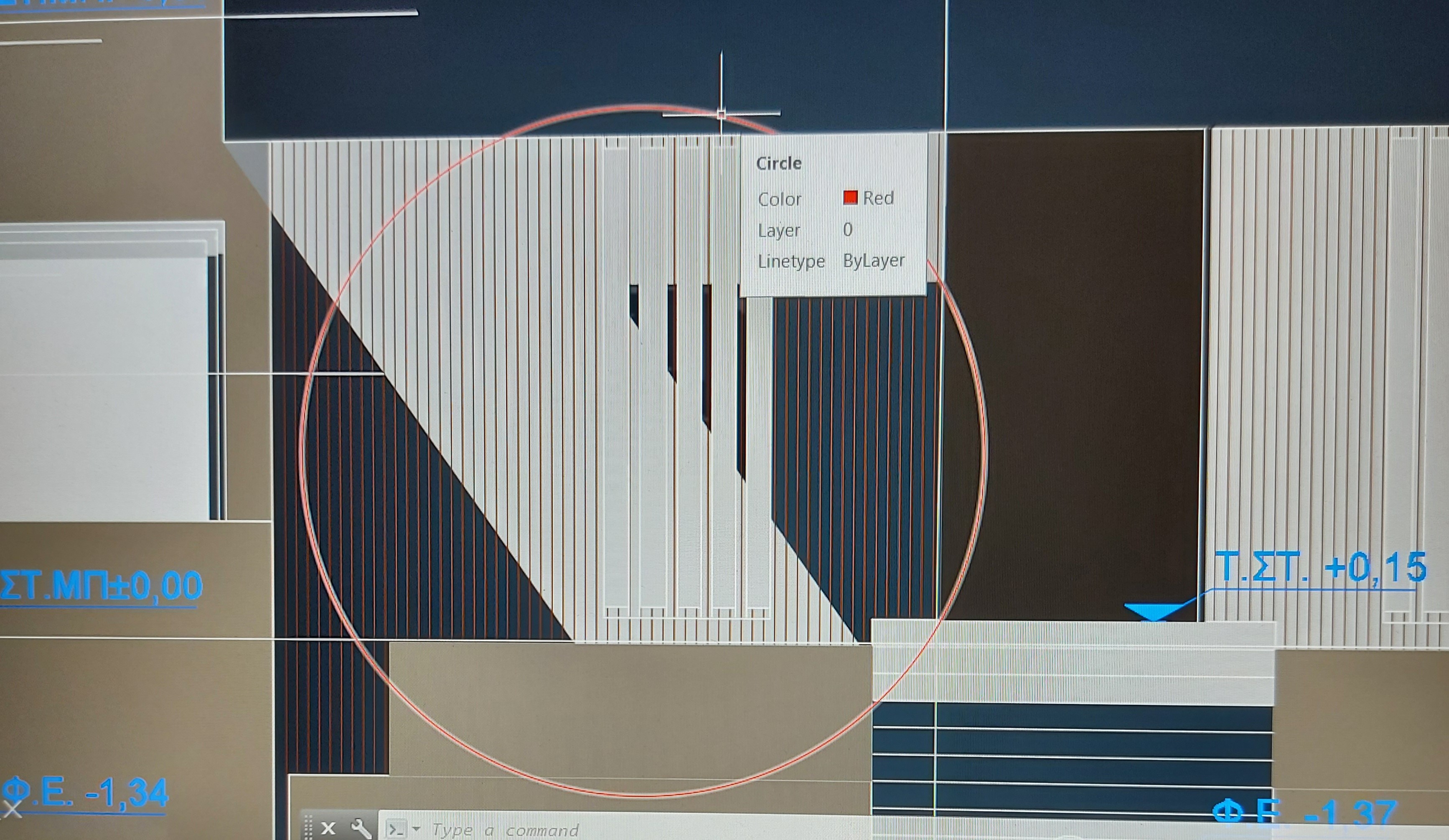Select the 'Τ.ΣΤ. +0,15' elevation text
Screen dimensions: 1449x840
click(1320, 567)
